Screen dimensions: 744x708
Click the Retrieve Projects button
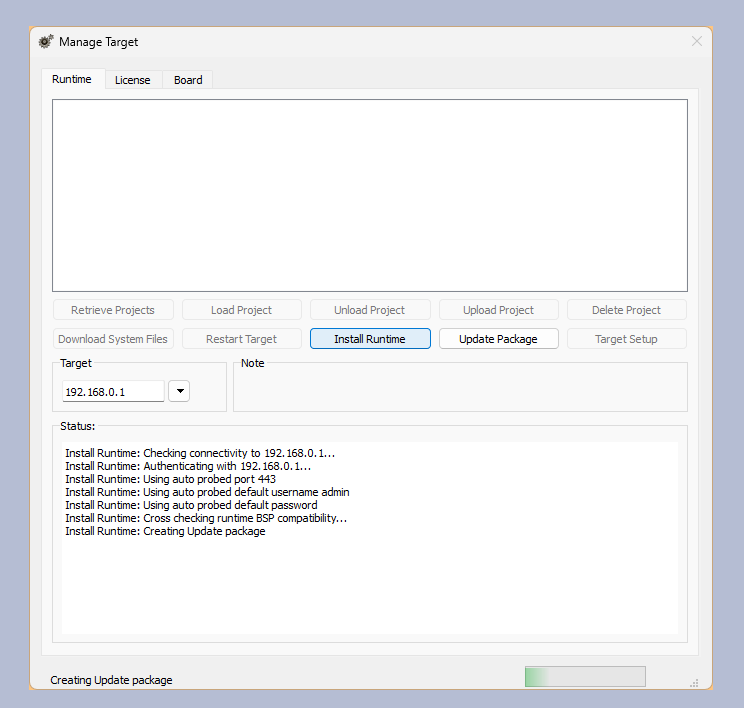113,310
